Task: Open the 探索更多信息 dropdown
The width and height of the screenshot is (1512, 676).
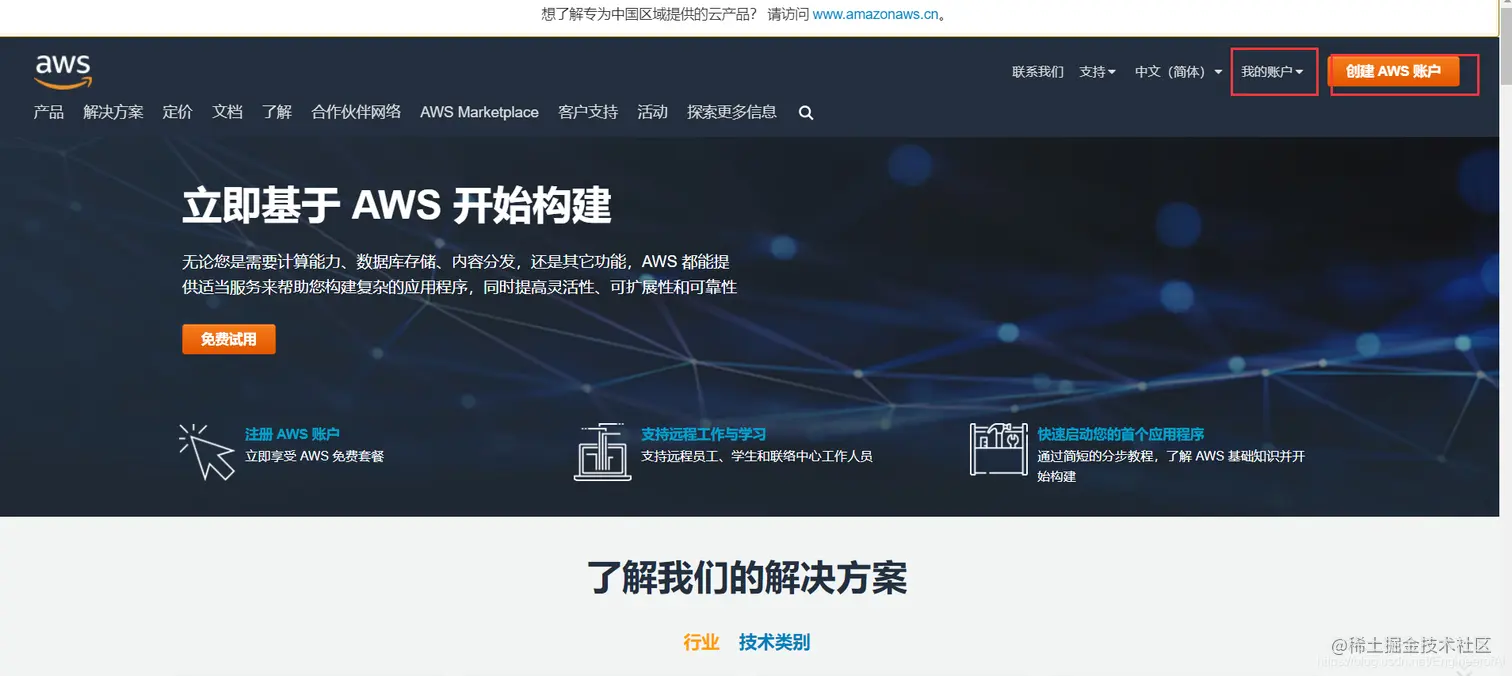Action: (x=730, y=112)
